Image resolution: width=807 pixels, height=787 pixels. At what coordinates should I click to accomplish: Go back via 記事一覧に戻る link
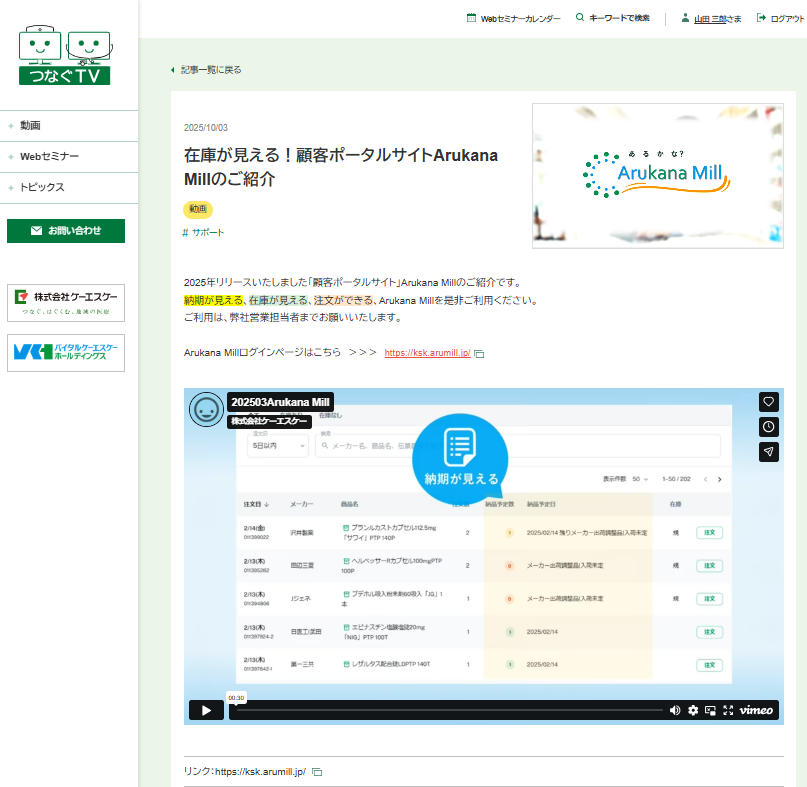210,70
